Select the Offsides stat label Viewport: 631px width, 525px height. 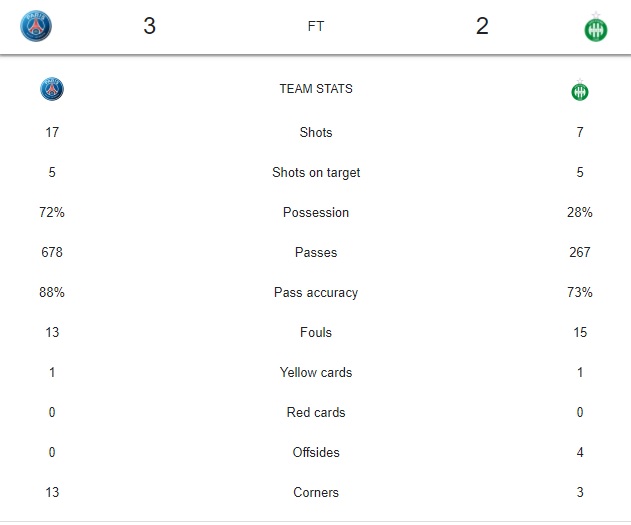coord(316,452)
